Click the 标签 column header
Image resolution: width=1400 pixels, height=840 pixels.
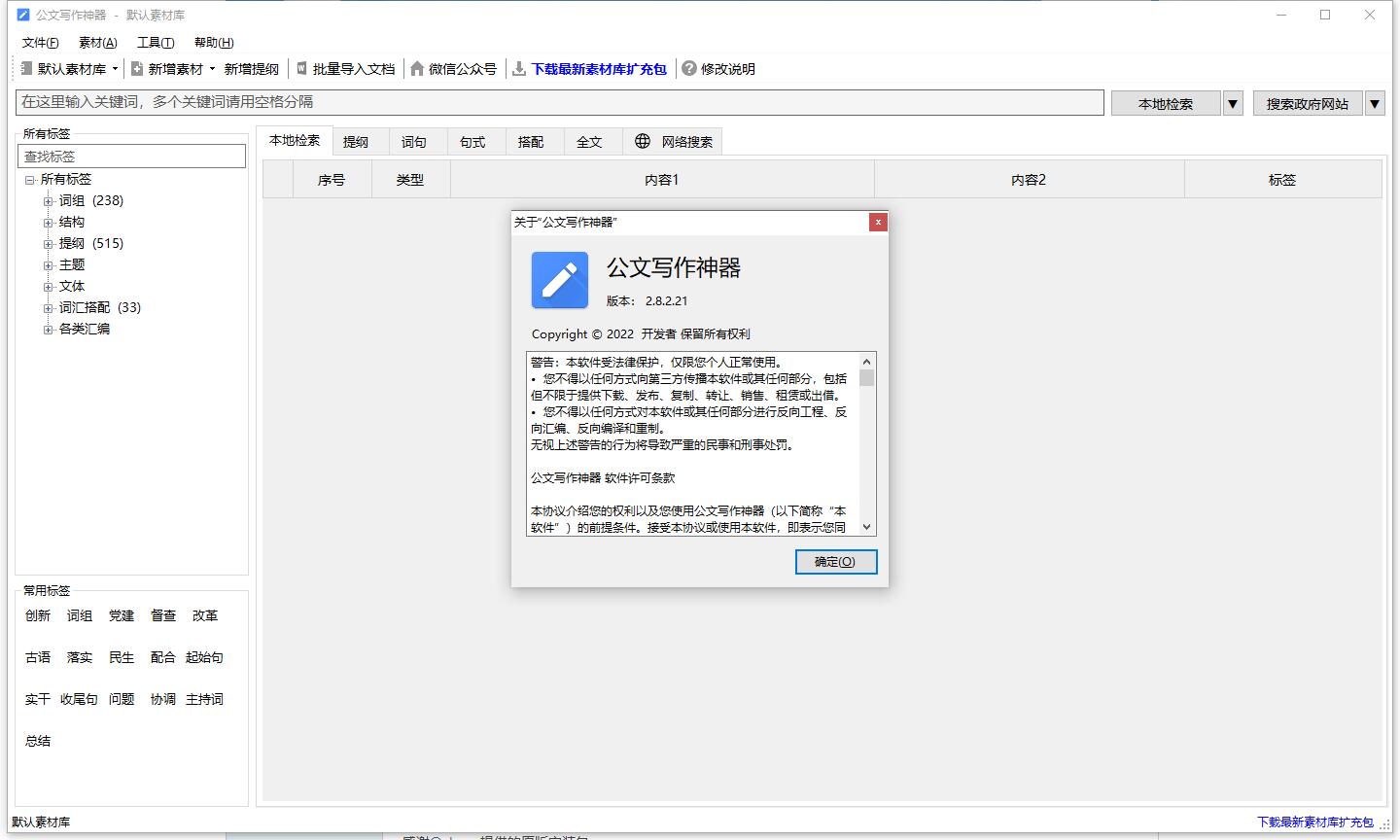1282,180
